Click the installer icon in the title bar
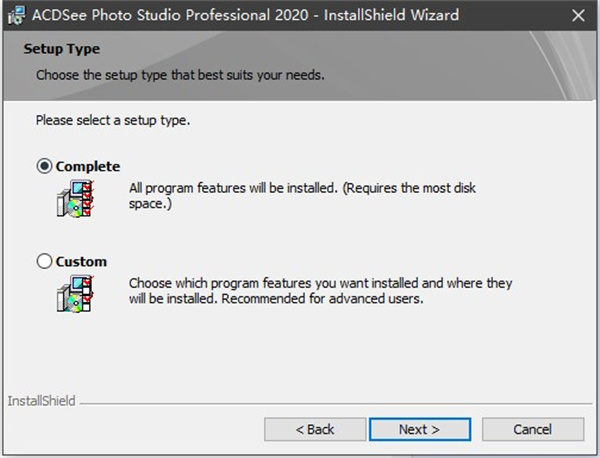 [14, 15]
